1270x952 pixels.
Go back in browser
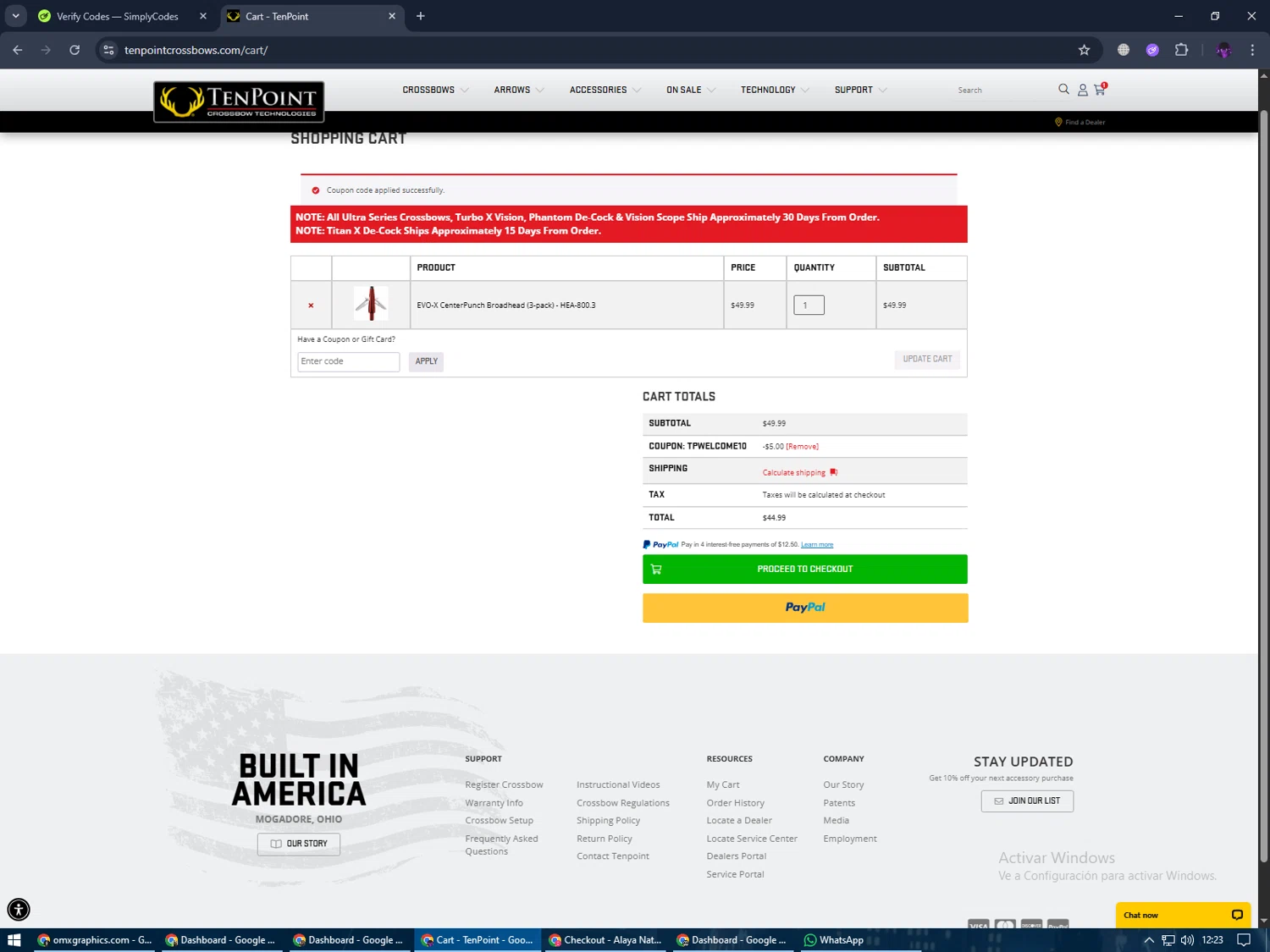click(x=18, y=50)
